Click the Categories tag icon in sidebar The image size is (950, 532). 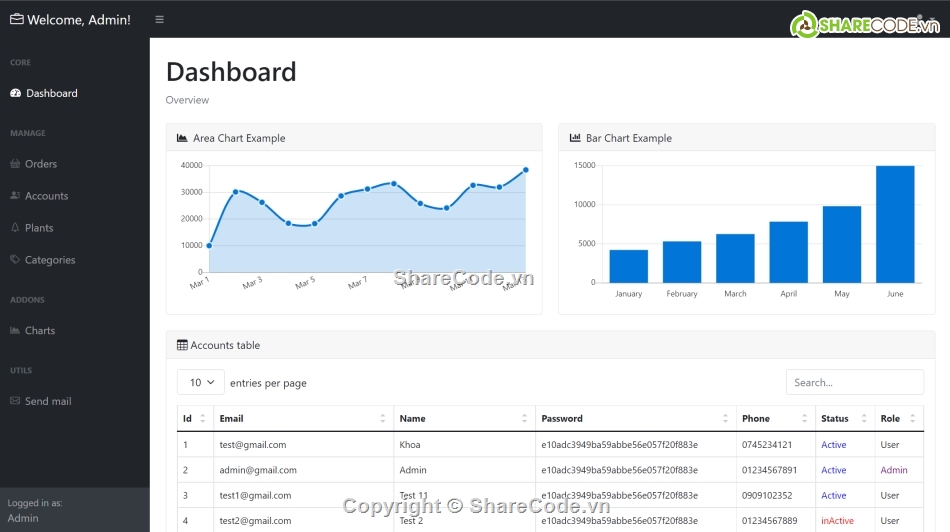tap(15, 260)
